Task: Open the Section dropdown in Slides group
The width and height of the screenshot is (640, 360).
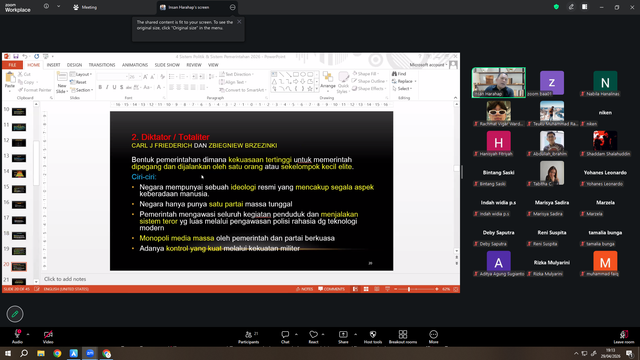Action: click(x=82, y=90)
